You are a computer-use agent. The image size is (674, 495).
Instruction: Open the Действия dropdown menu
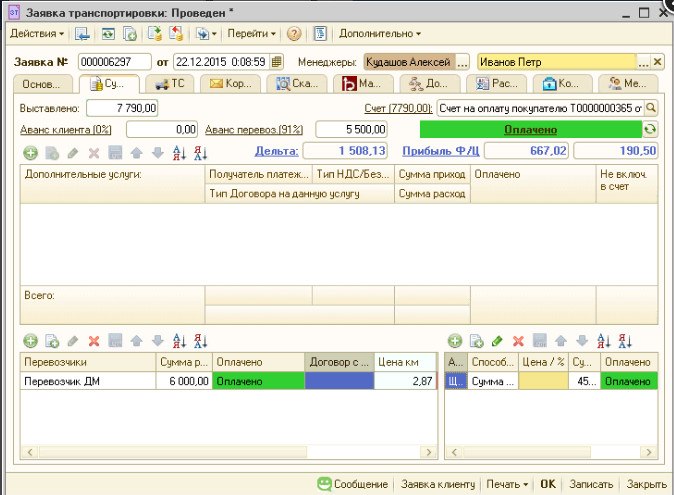pos(37,33)
